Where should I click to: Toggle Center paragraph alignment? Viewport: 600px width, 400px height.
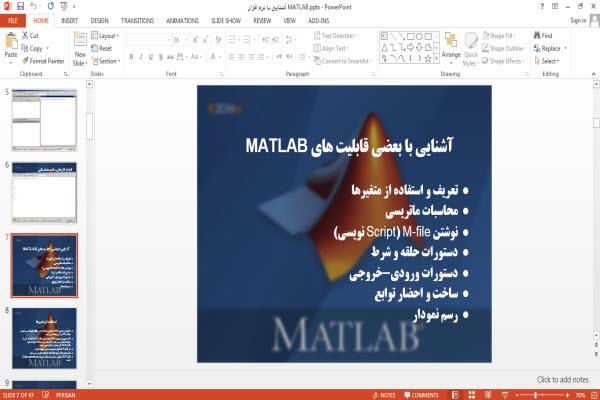(241, 57)
